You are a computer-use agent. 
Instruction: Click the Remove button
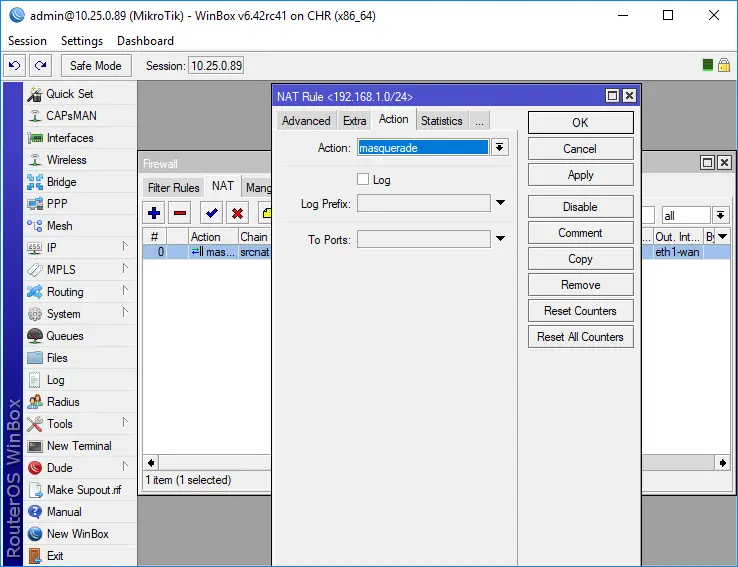(580, 285)
